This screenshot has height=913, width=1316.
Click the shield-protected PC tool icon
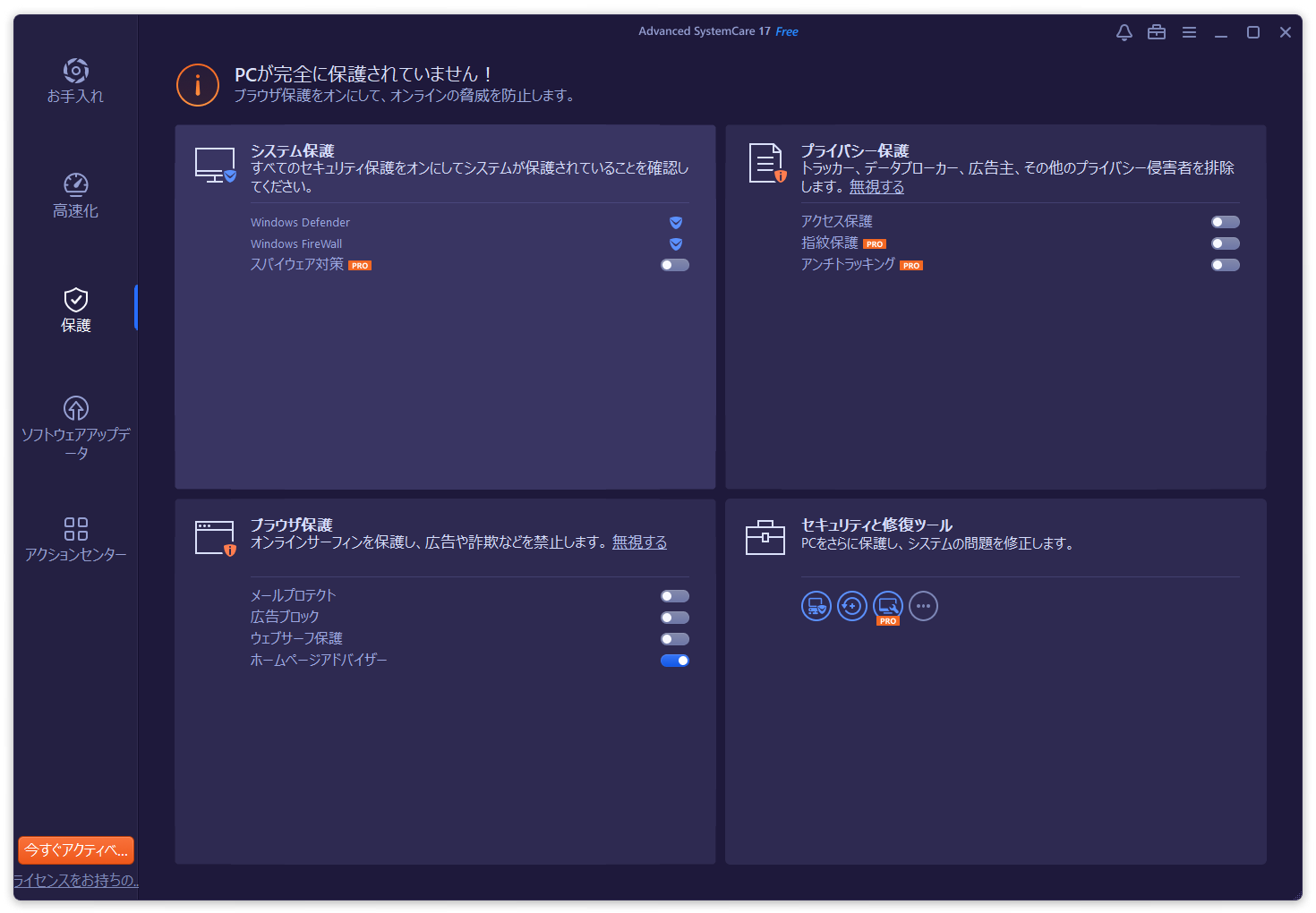[x=816, y=606]
